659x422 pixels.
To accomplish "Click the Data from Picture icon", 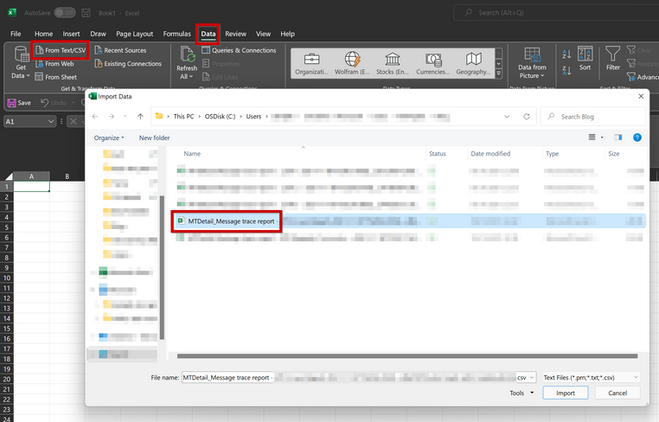I will (x=532, y=55).
